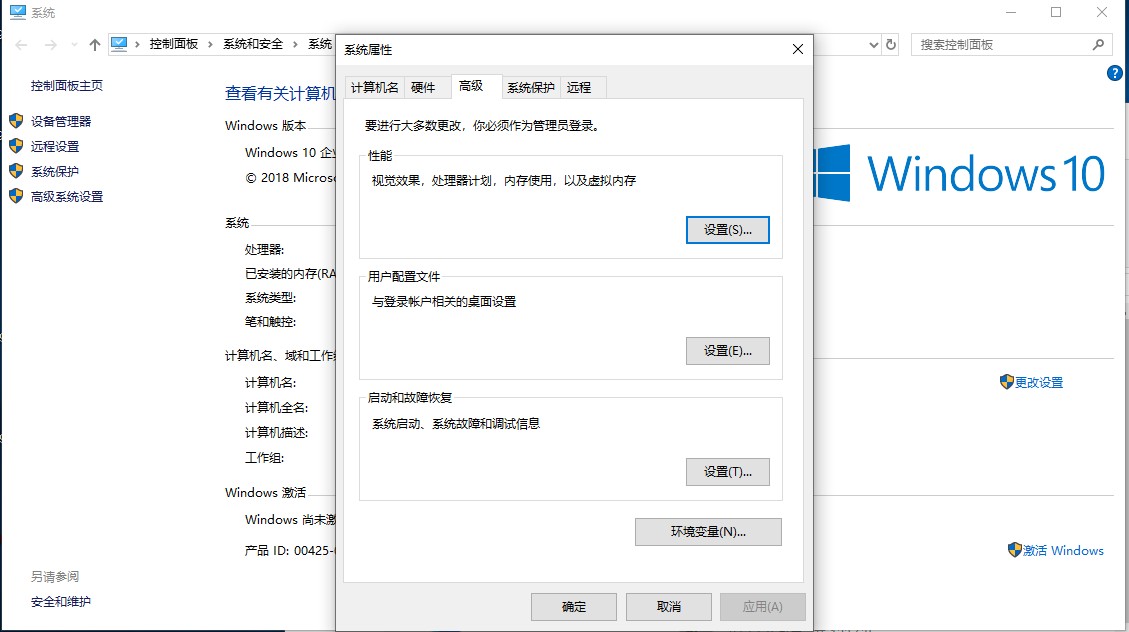This screenshot has width=1129, height=632.
Task: Click 系统和安全 in breadcrumb path
Action: [253, 44]
